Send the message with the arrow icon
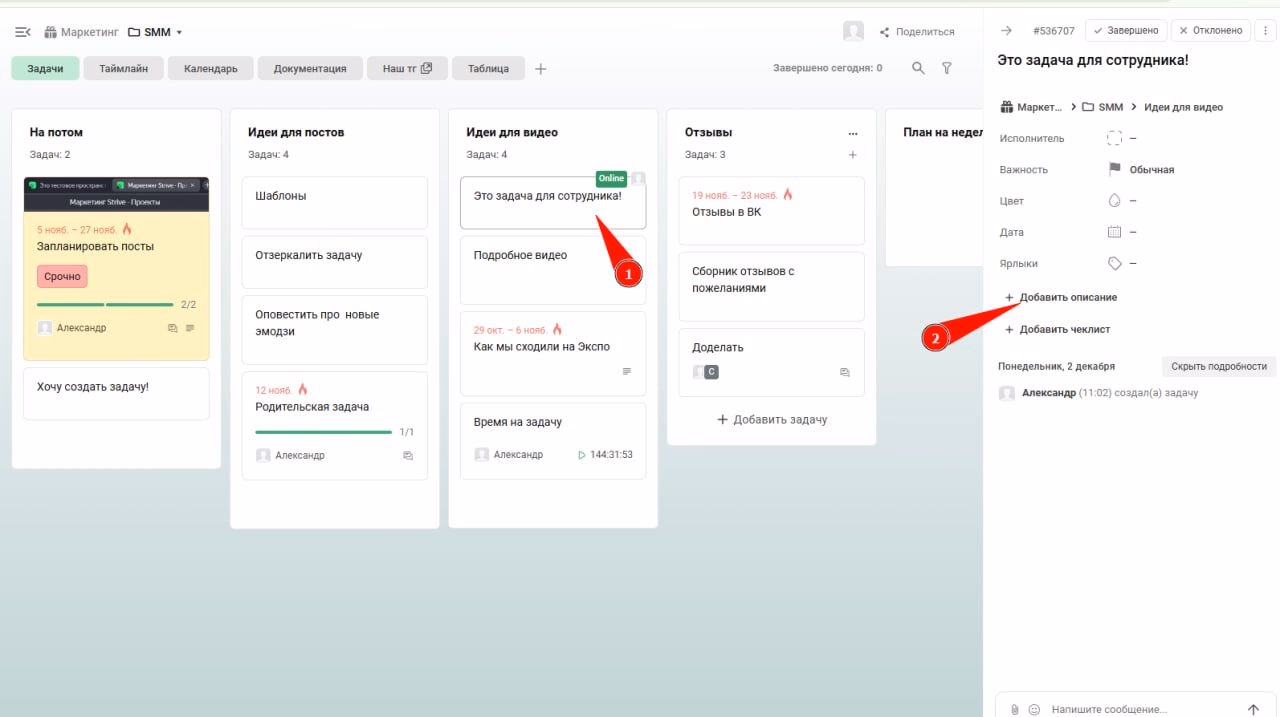 (1253, 709)
